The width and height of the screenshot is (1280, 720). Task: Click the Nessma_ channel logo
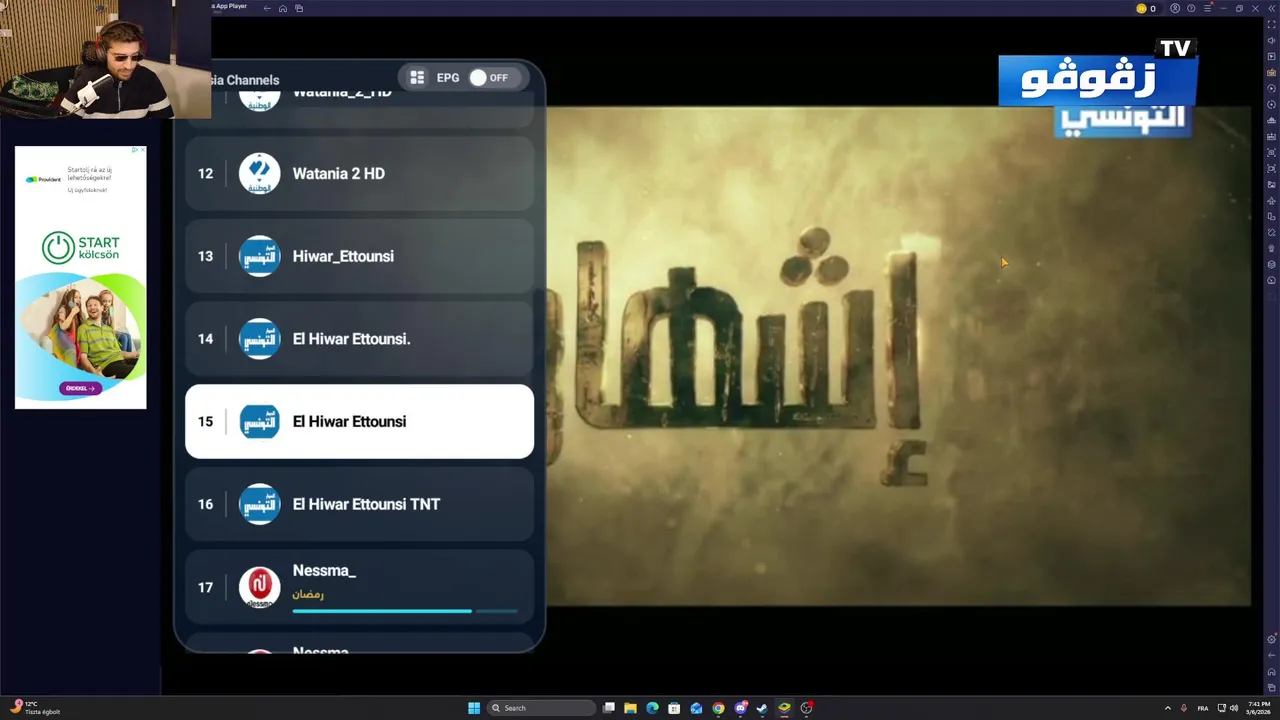coord(259,587)
